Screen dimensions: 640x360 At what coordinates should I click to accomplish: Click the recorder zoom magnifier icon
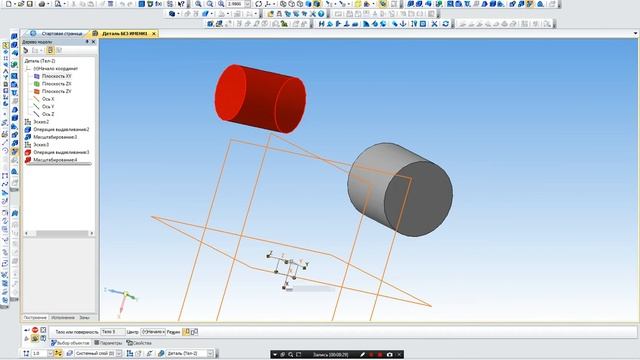point(291,355)
